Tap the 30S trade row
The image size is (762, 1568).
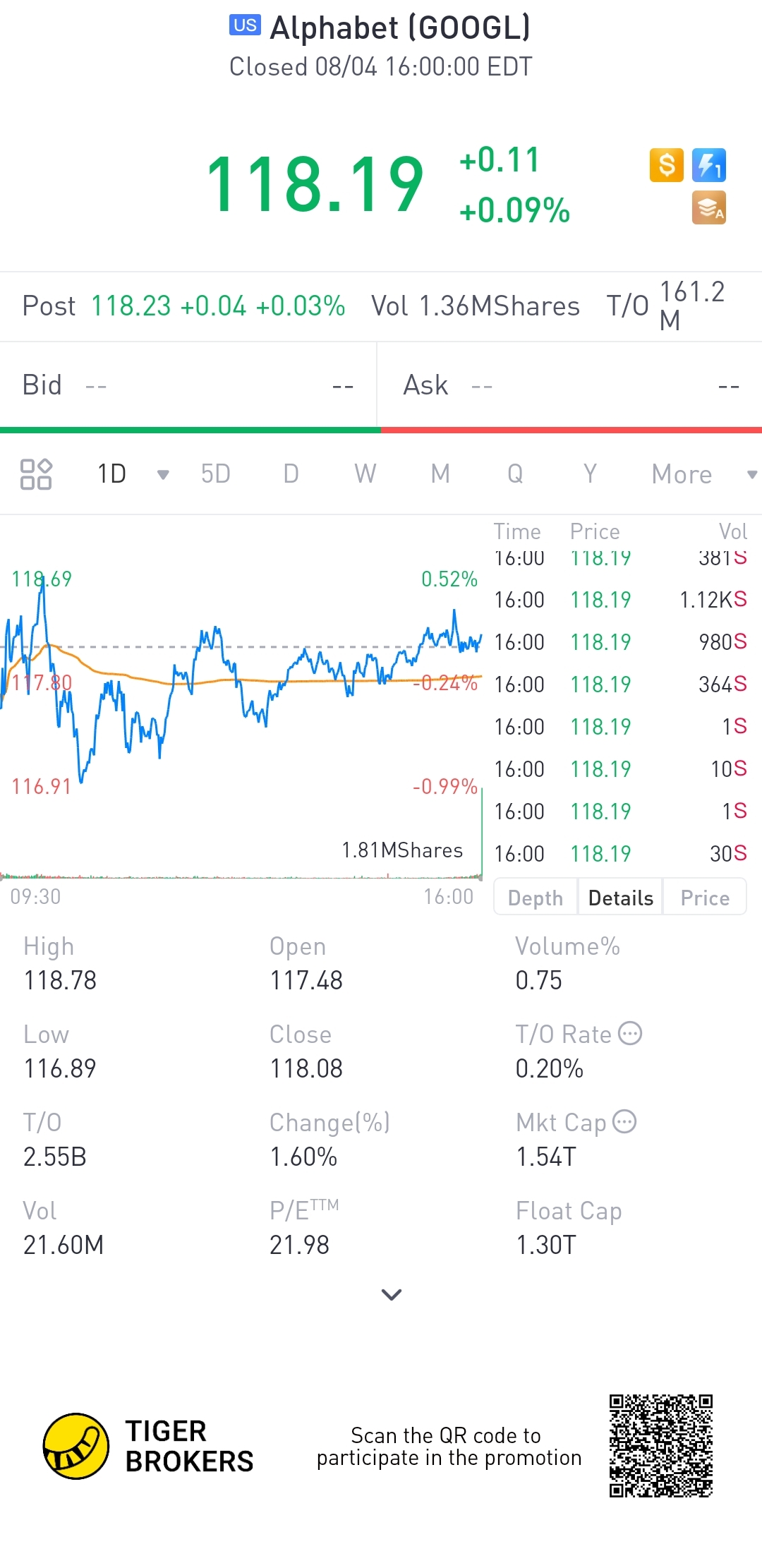click(x=621, y=854)
